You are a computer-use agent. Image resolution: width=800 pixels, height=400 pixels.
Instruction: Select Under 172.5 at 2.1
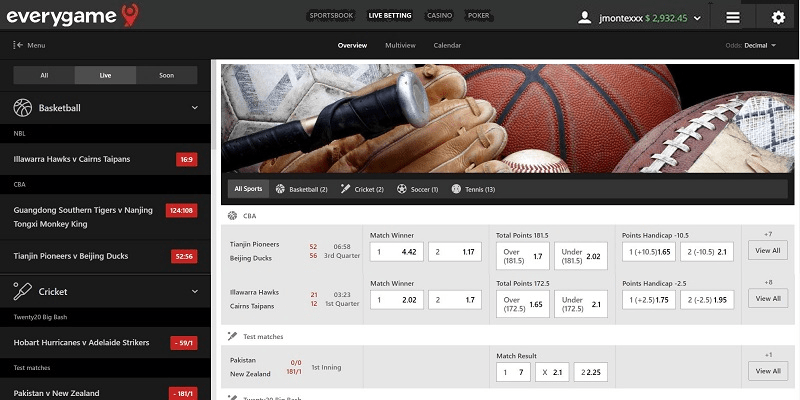pos(581,304)
